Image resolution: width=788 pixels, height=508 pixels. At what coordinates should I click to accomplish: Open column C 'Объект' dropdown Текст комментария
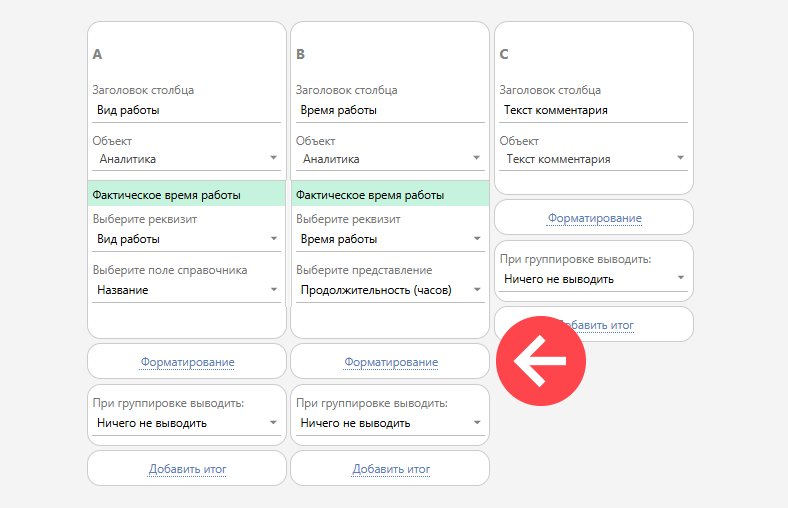(x=593, y=159)
